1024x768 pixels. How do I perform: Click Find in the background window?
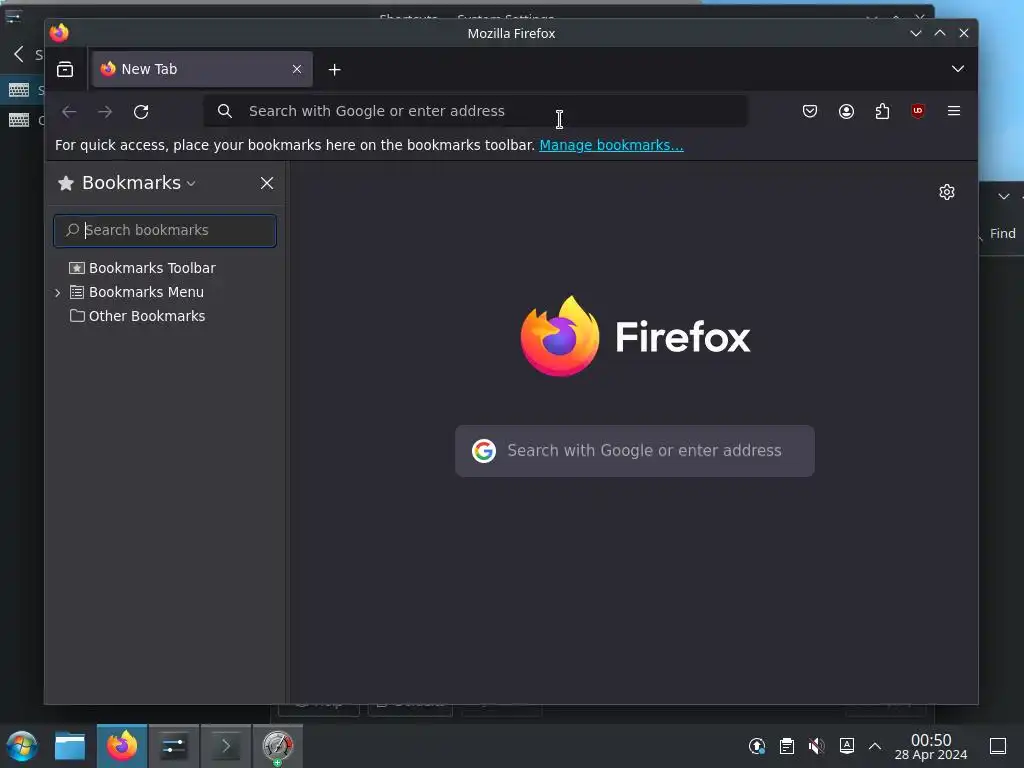1002,233
